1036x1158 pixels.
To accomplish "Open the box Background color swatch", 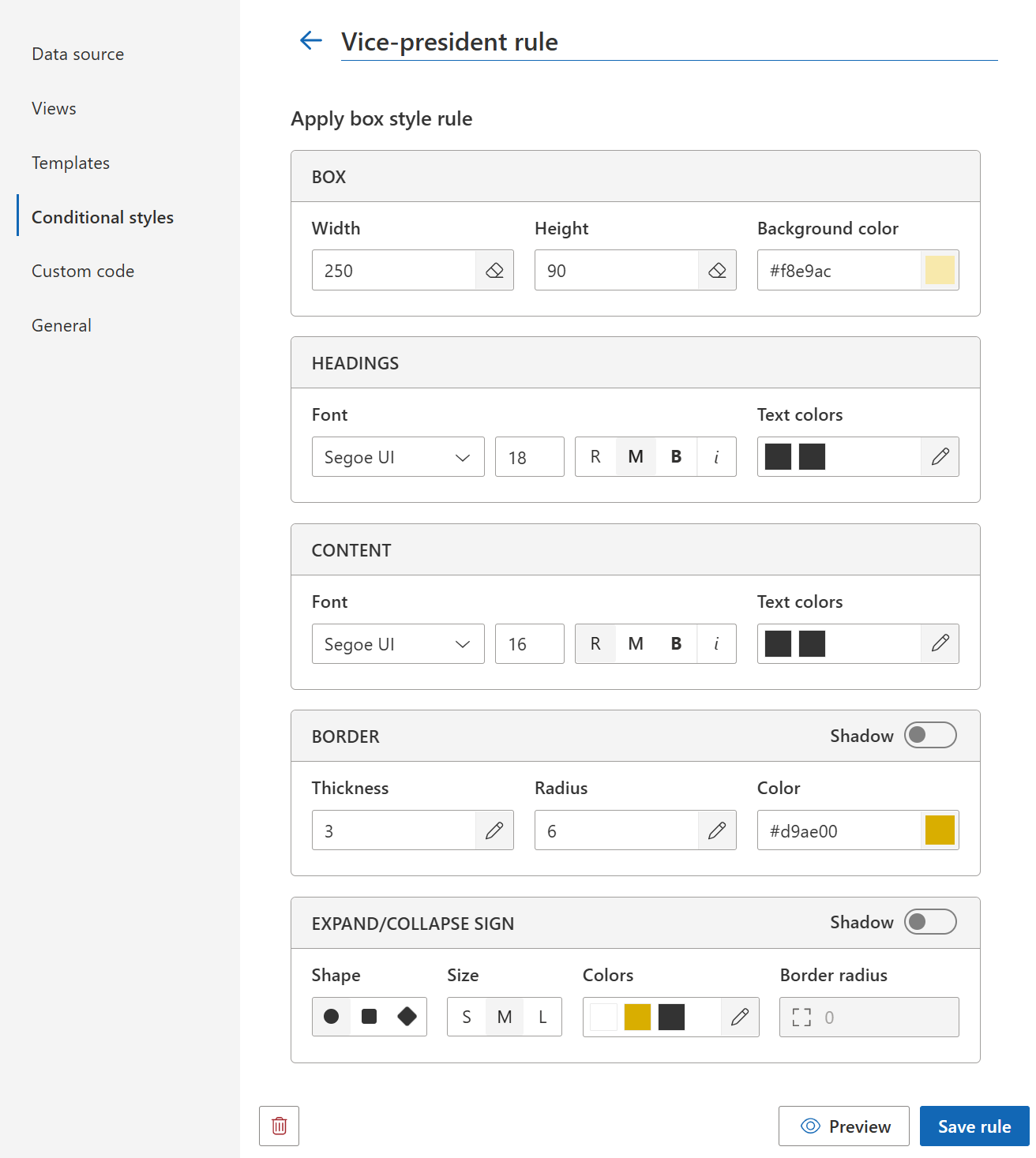I will (x=940, y=270).
